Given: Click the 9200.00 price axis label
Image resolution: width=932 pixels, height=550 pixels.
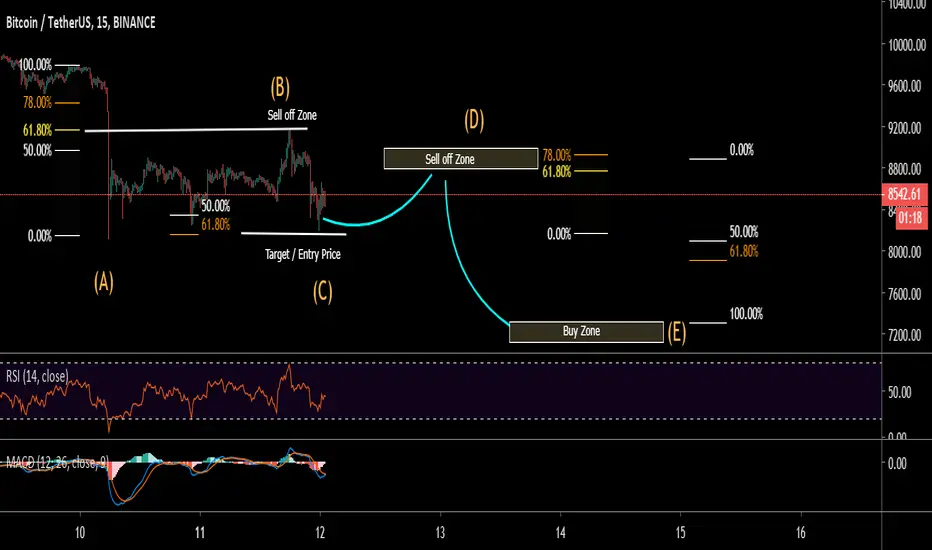Looking at the screenshot, I should [906, 128].
